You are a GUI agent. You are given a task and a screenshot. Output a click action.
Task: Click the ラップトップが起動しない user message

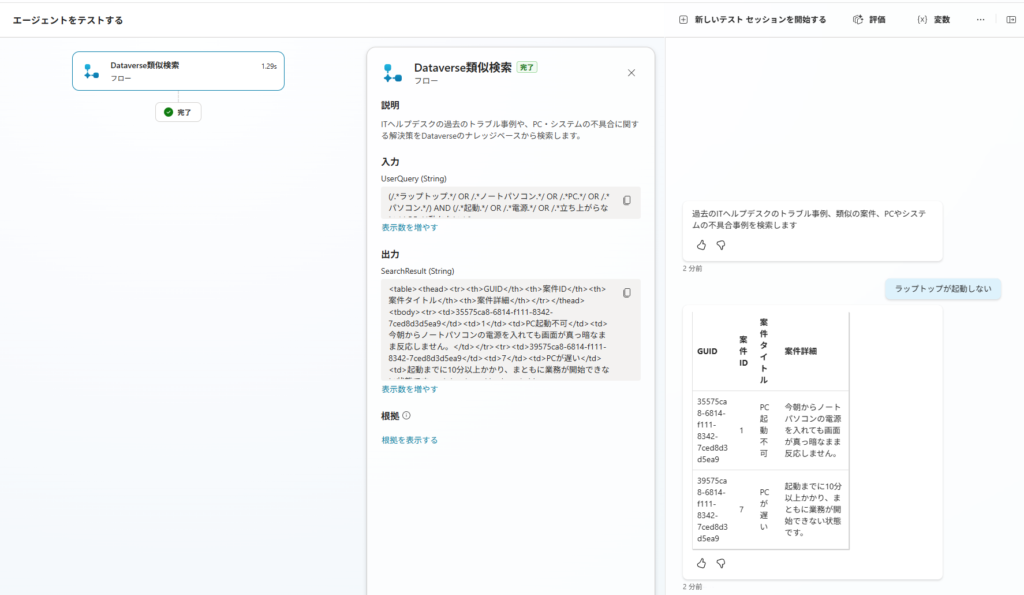click(943, 289)
